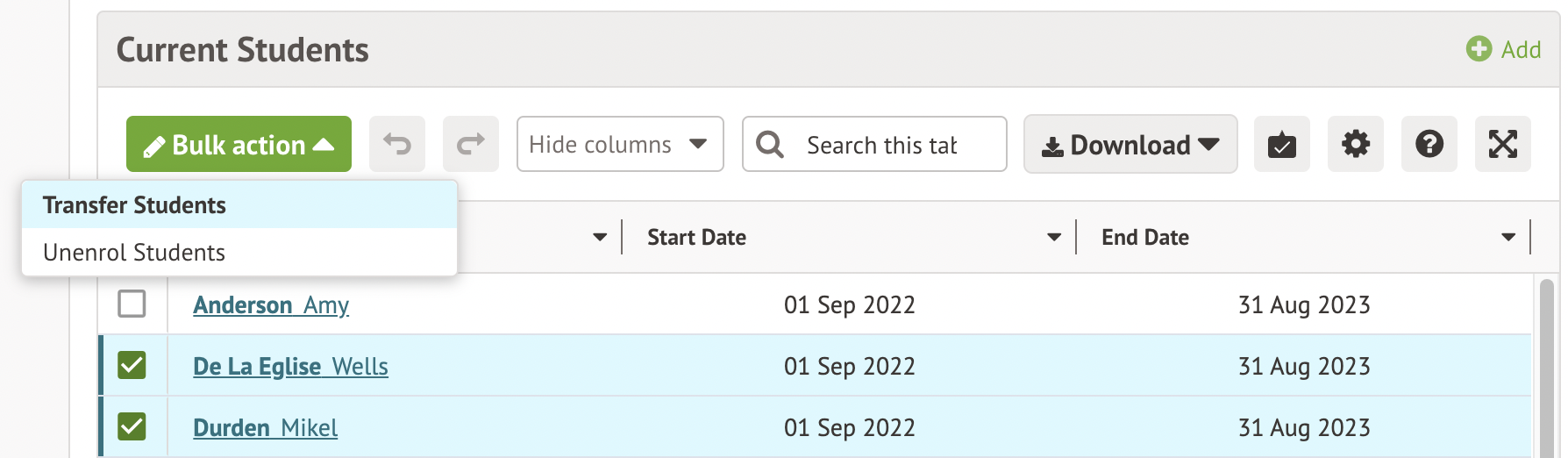
Task: Expand table to fullscreen icon
Action: [x=1502, y=144]
